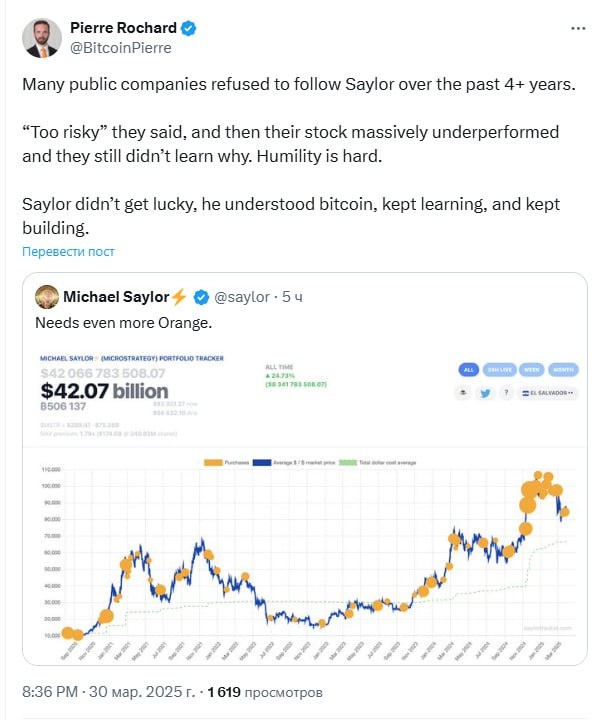602x720 pixels.
Task: Click Pierre Rochard's profile avatar
Action: tap(40, 37)
